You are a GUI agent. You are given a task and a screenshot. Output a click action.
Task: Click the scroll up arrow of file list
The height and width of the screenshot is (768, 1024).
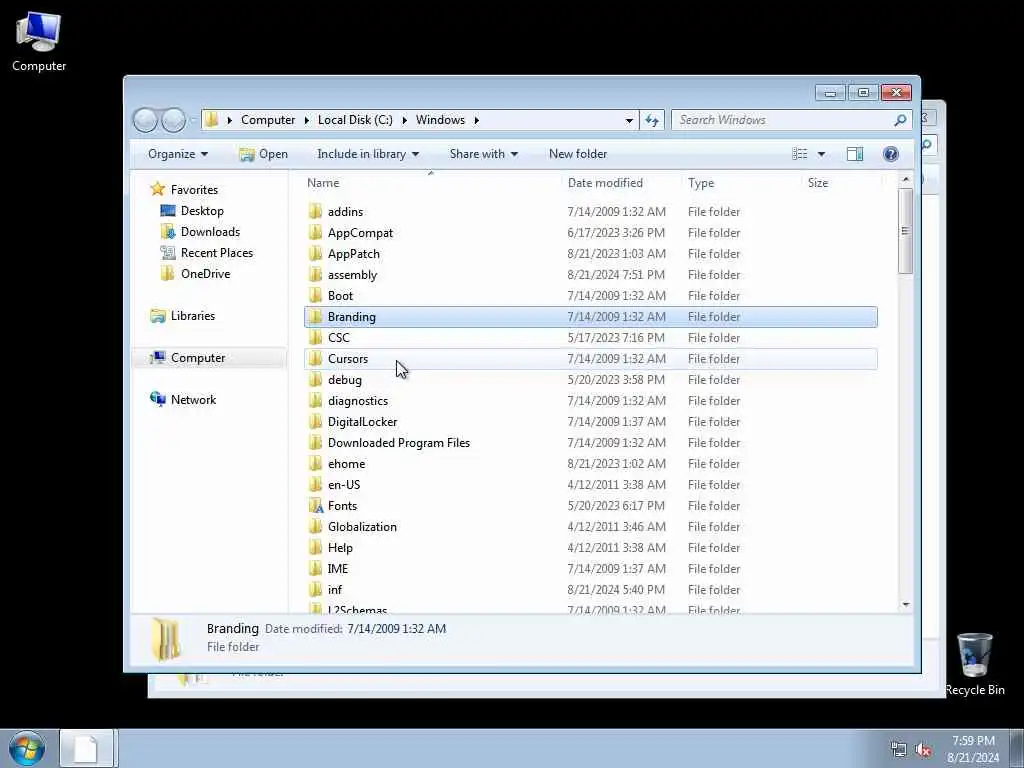click(905, 179)
